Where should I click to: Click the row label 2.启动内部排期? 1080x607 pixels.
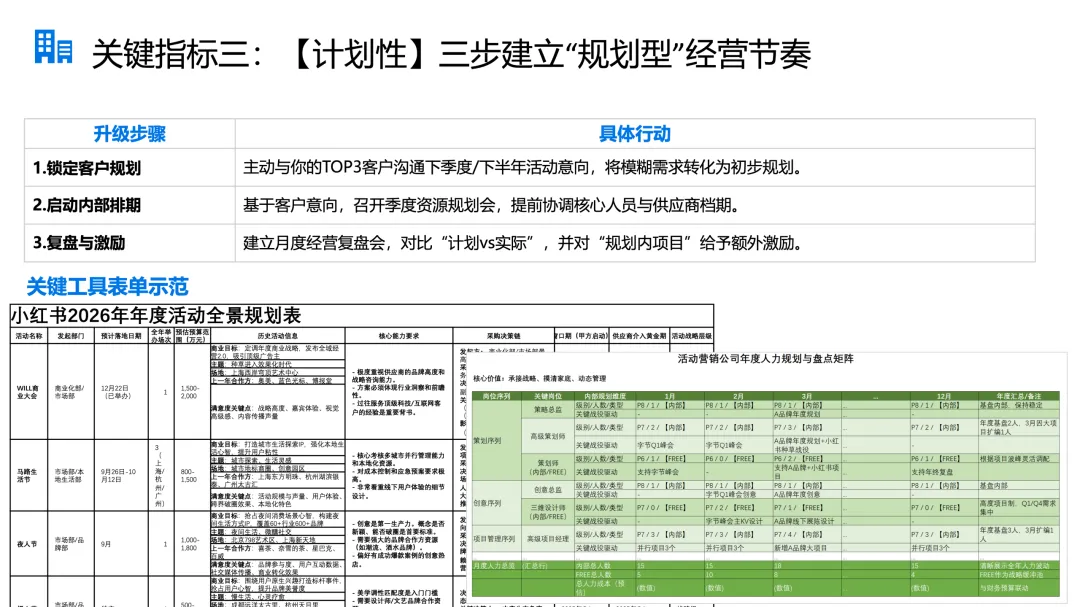tap(86, 205)
